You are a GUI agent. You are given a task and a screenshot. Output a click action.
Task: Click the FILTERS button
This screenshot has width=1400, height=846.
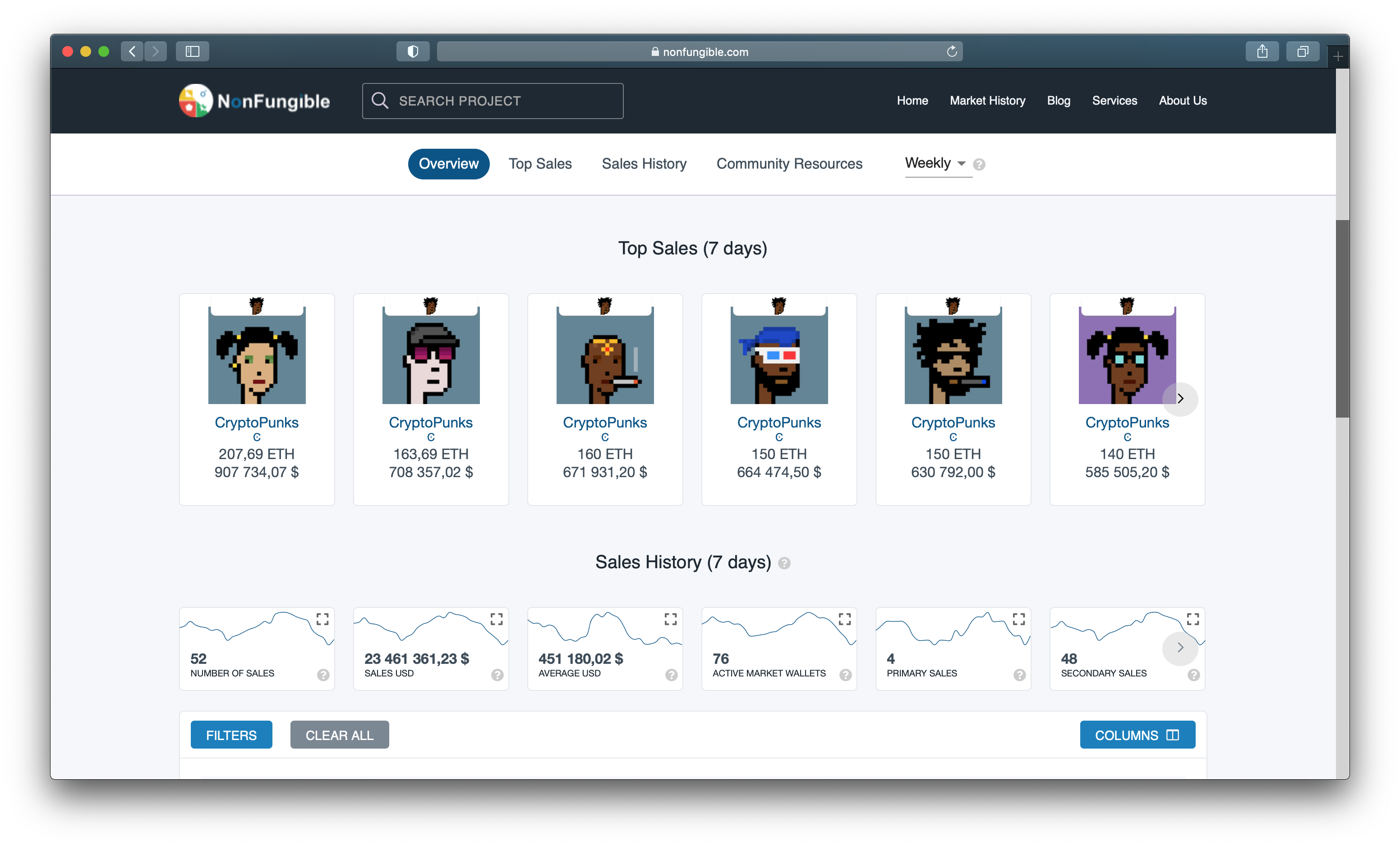tap(231, 735)
